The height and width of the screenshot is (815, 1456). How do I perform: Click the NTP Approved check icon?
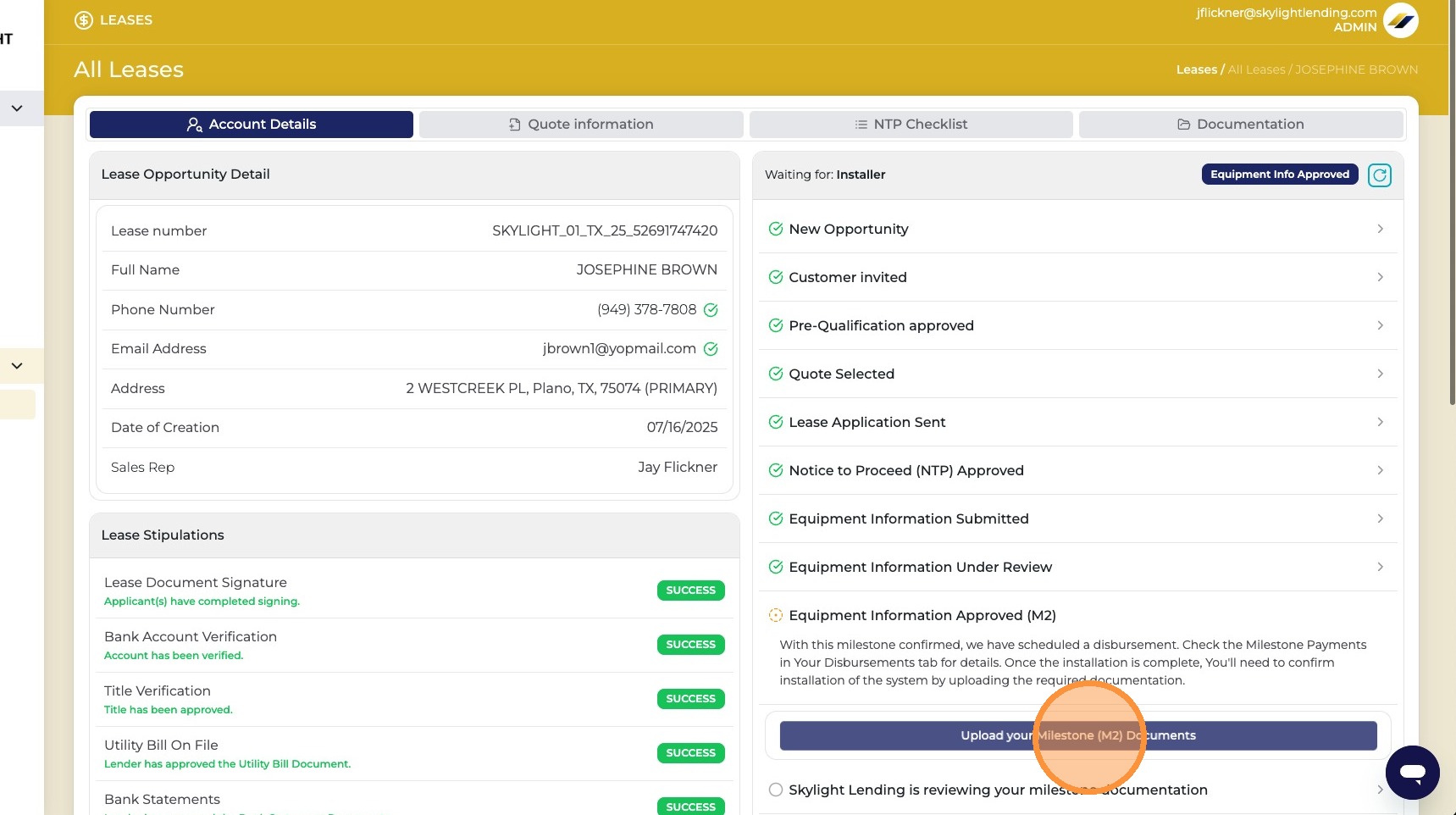coord(775,470)
